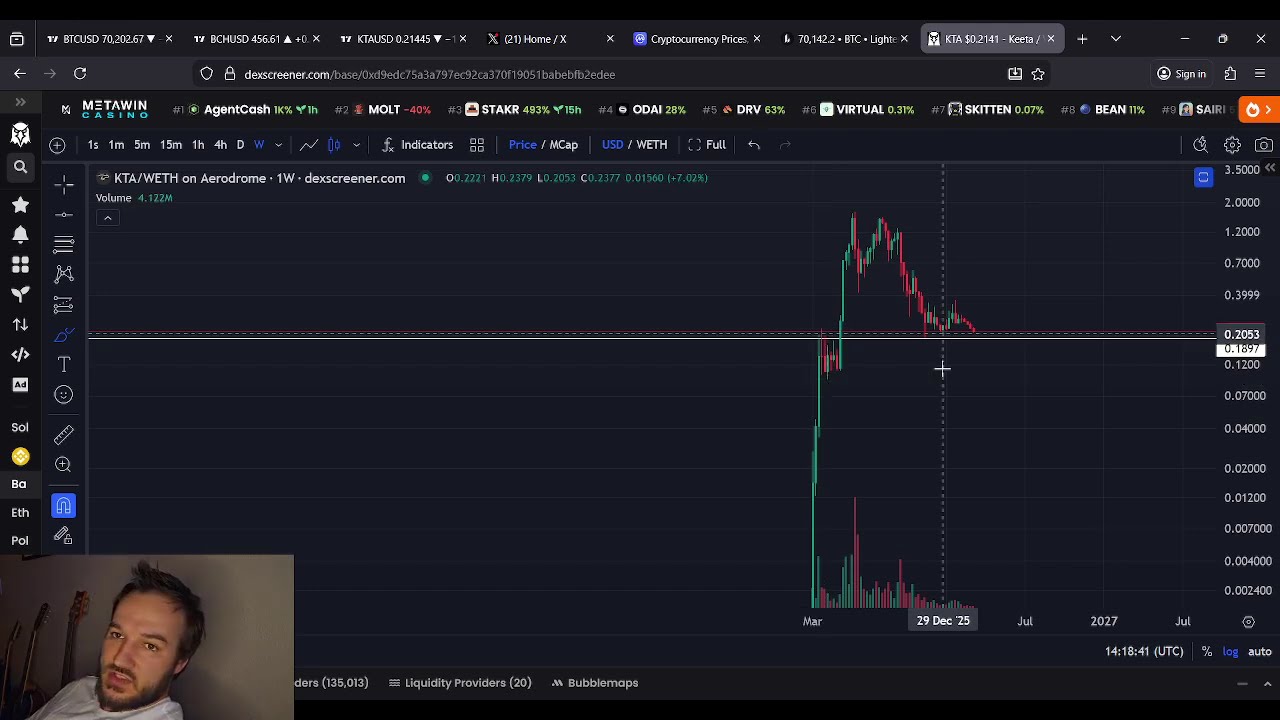
Task: Open New Pairs sprout icon
Action: (x=20, y=294)
